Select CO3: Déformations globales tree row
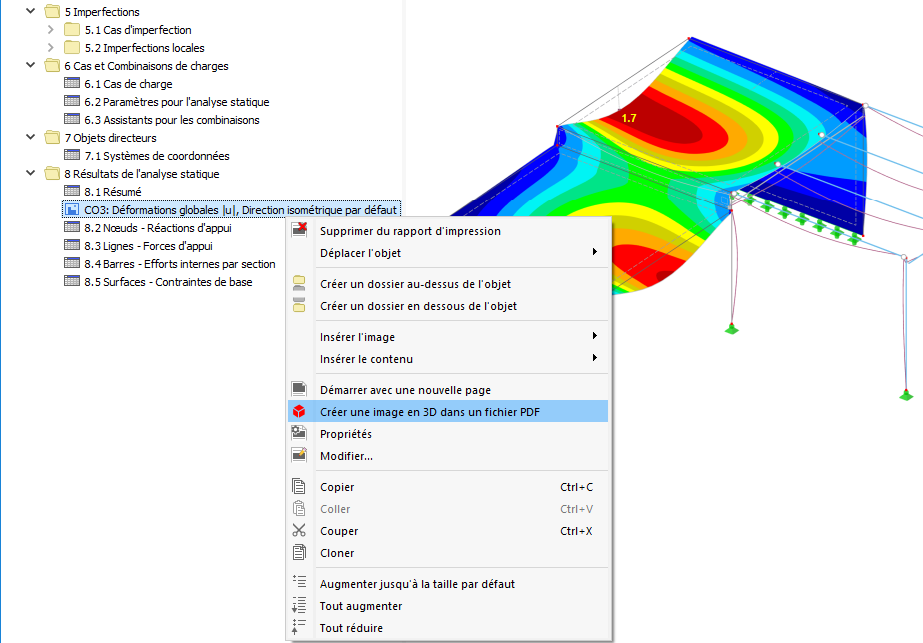Image resolution: width=923 pixels, height=643 pixels. click(231, 210)
